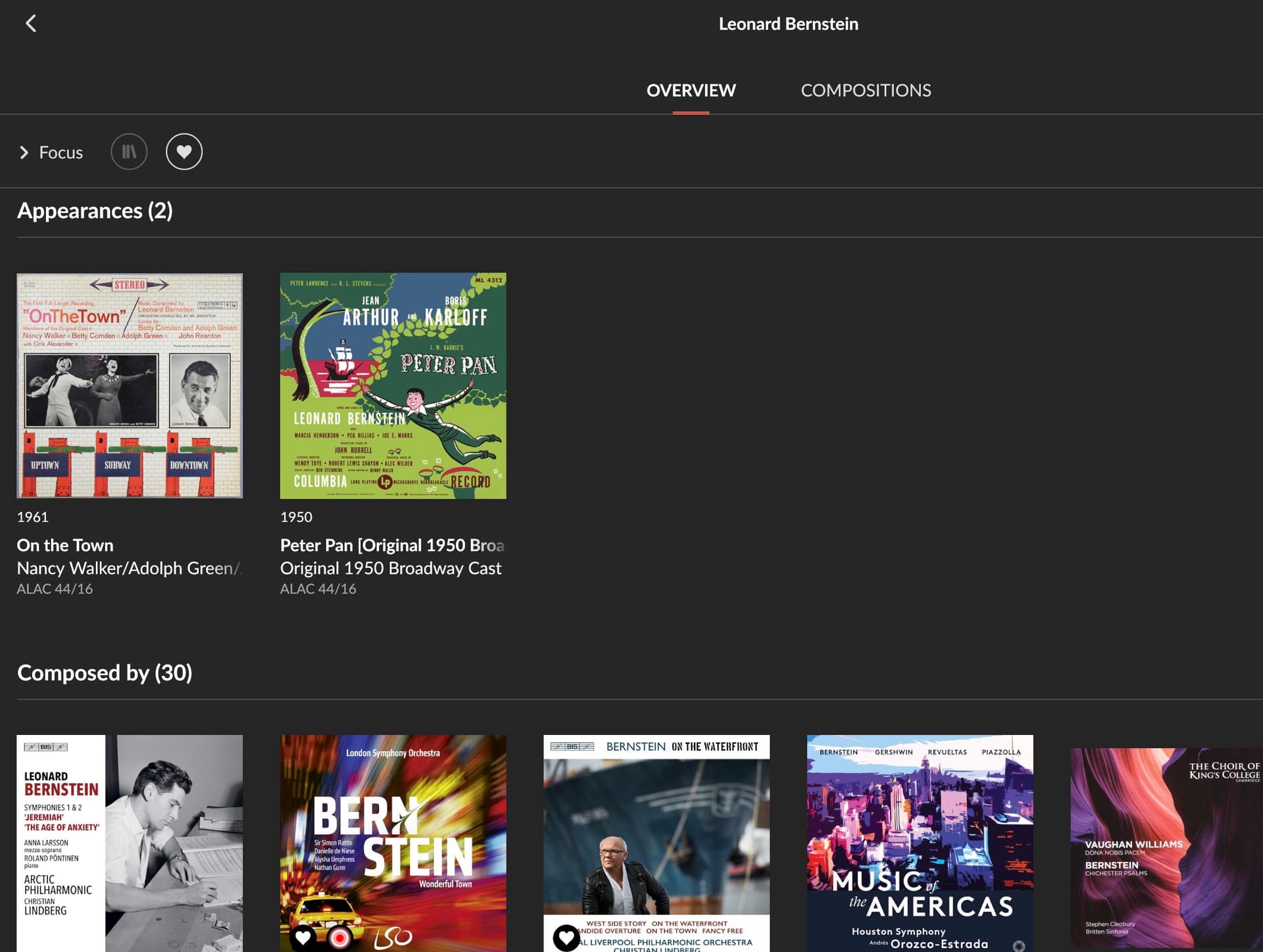Click the Composed by (30) section heading
The height and width of the screenshot is (952, 1263).
tap(105, 673)
